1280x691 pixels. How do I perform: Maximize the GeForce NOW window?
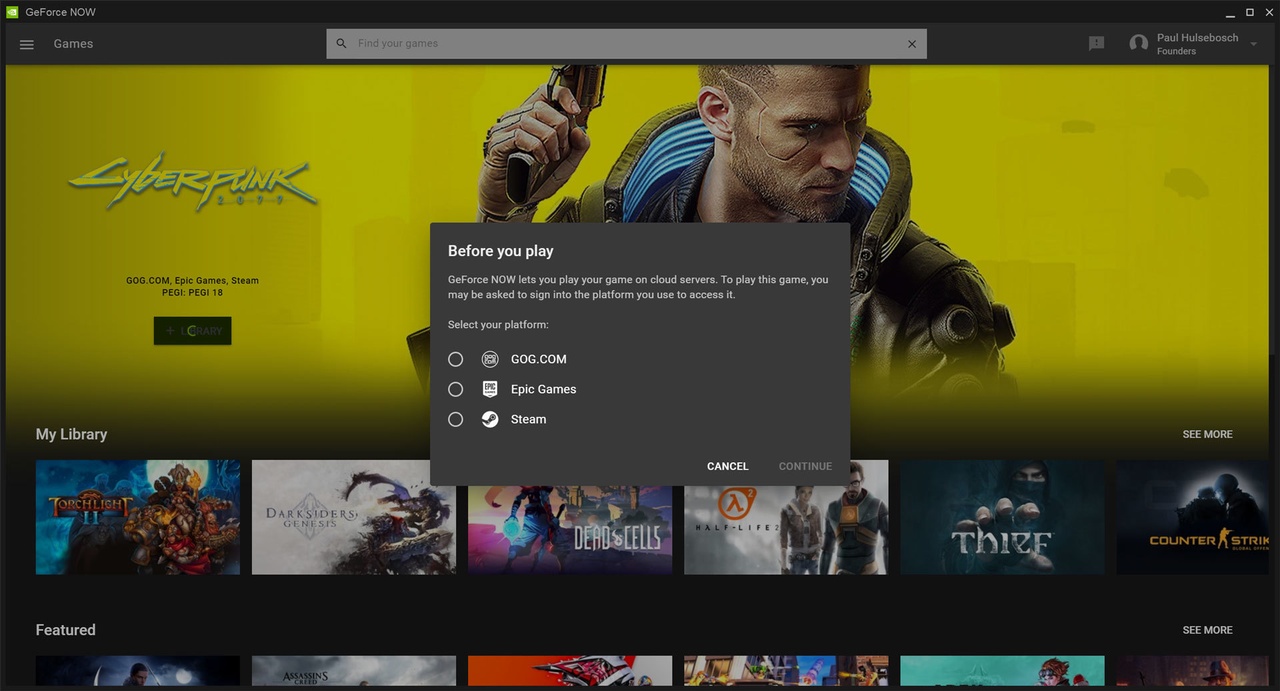[x=1249, y=12]
